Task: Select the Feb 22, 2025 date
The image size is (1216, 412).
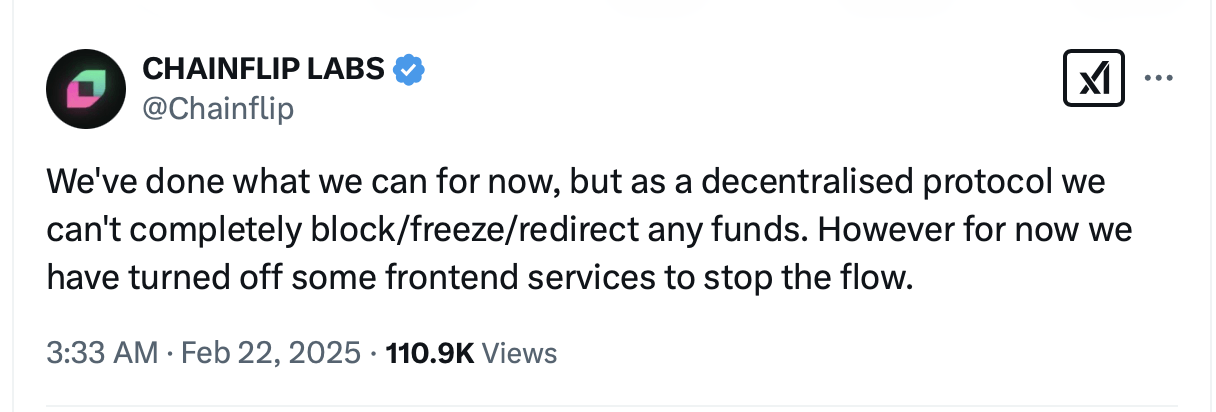Action: tap(269, 352)
